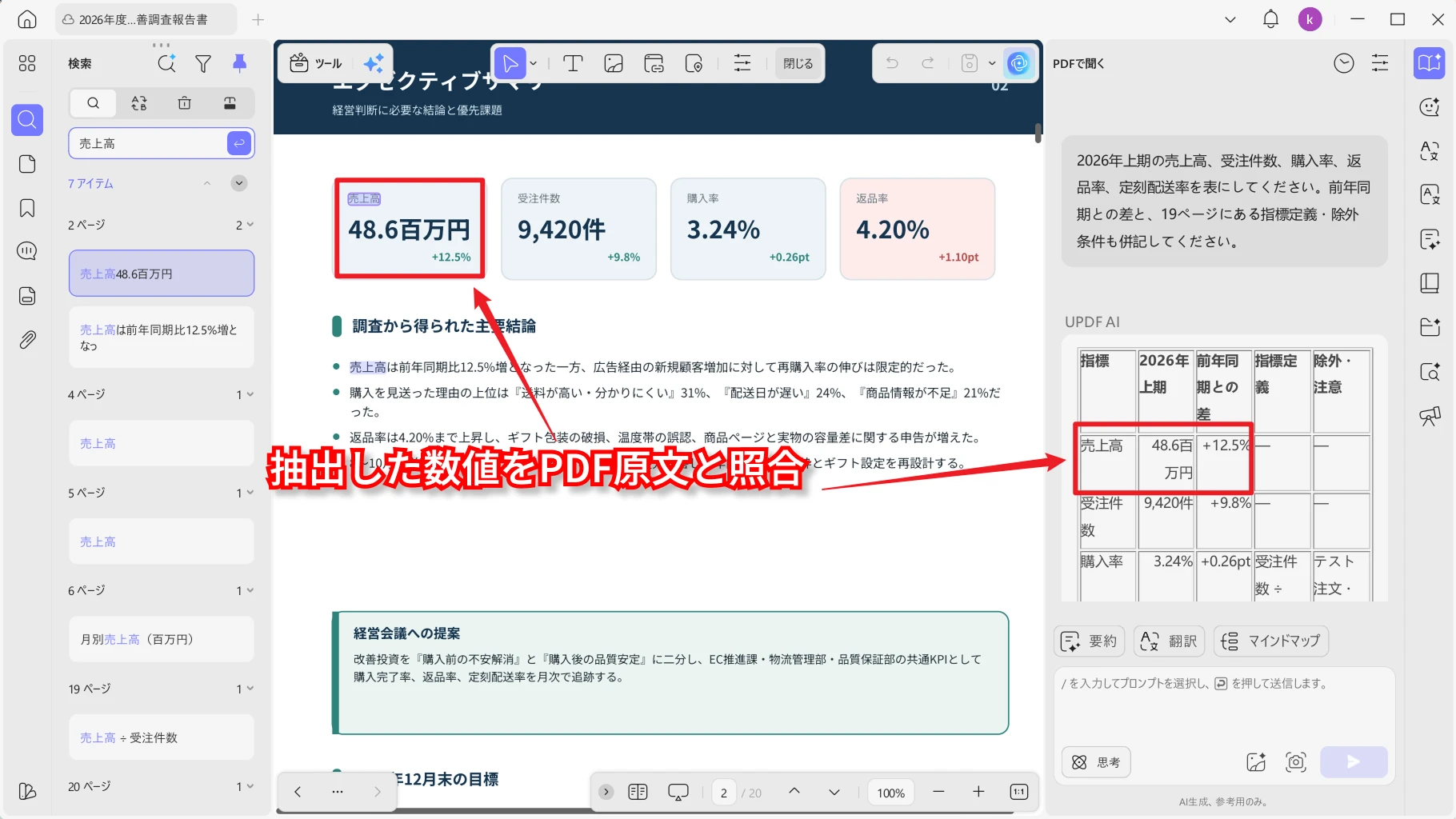Image resolution: width=1456 pixels, height=819 pixels.
Task: Select the image insert tool
Action: [x=614, y=63]
